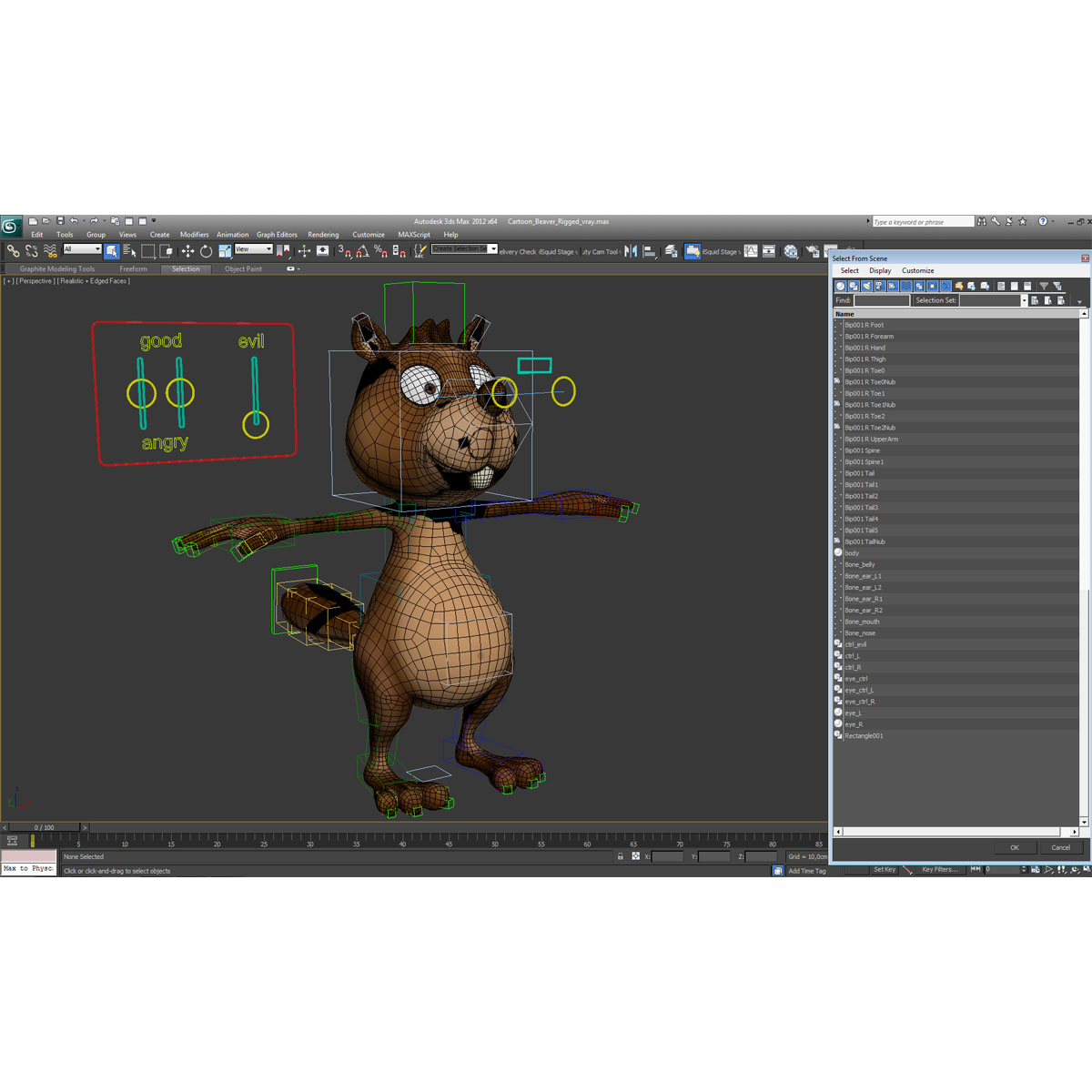Screen dimensions: 1092x1092
Task: Toggle geometry display in Select From Scene
Action: 839,286
